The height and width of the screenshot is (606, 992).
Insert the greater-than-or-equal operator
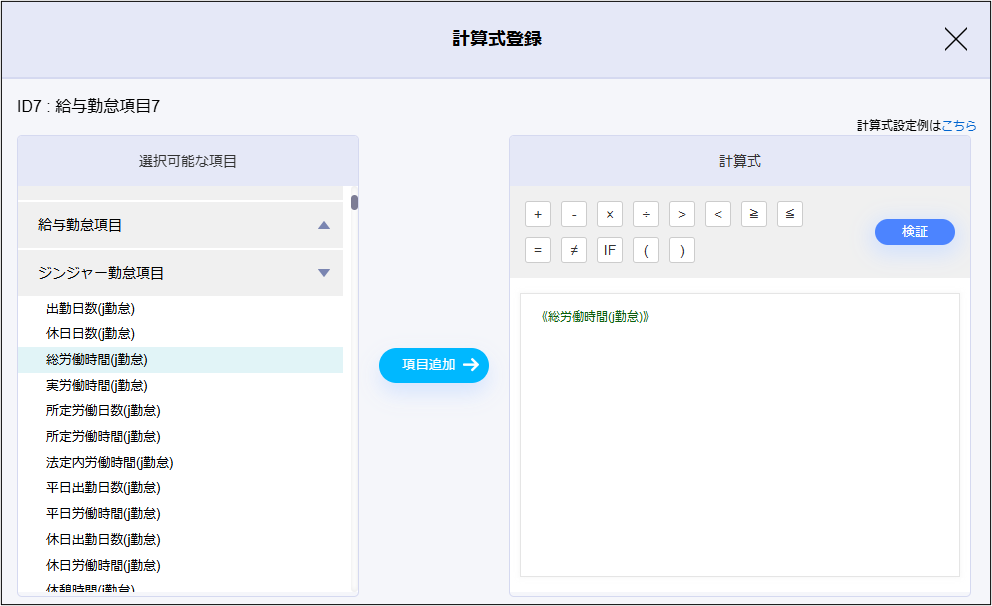pos(753,213)
